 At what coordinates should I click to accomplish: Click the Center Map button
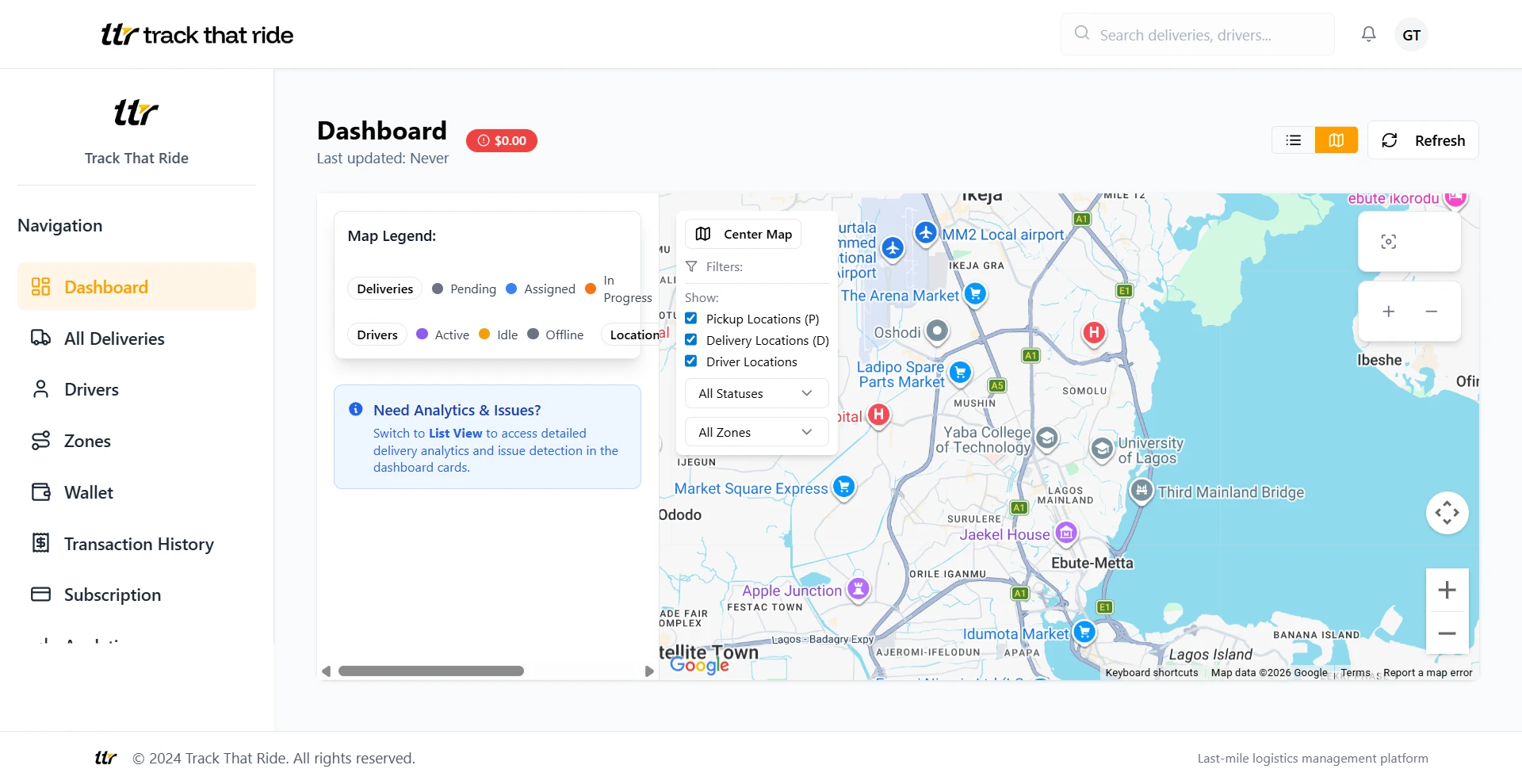744,234
